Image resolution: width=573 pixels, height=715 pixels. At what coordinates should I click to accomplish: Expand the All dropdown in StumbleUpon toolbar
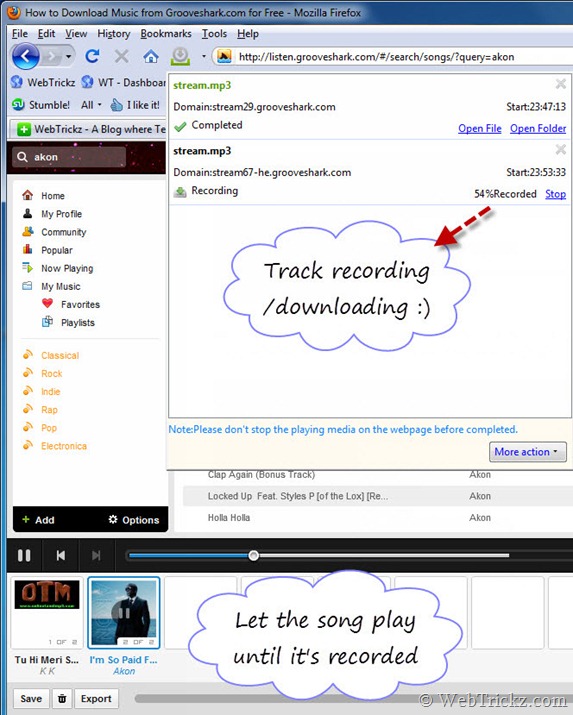click(91, 105)
